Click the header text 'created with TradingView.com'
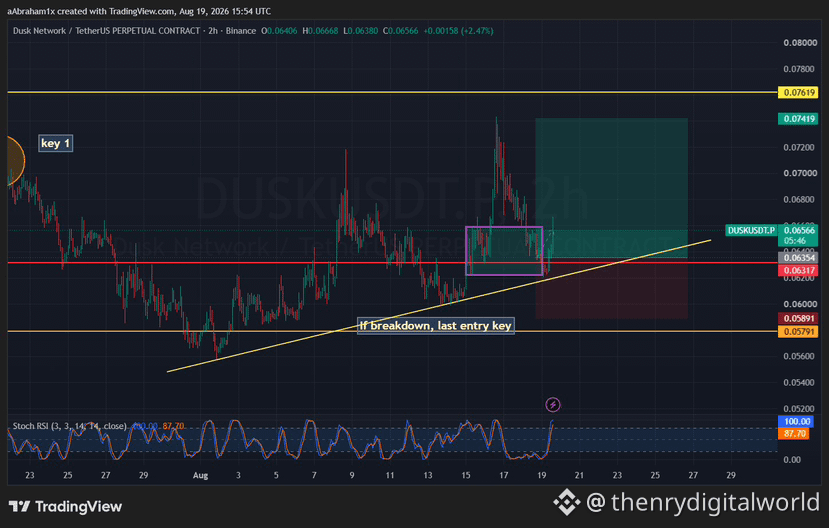Viewport: 829px width, 528px height. (116, 11)
